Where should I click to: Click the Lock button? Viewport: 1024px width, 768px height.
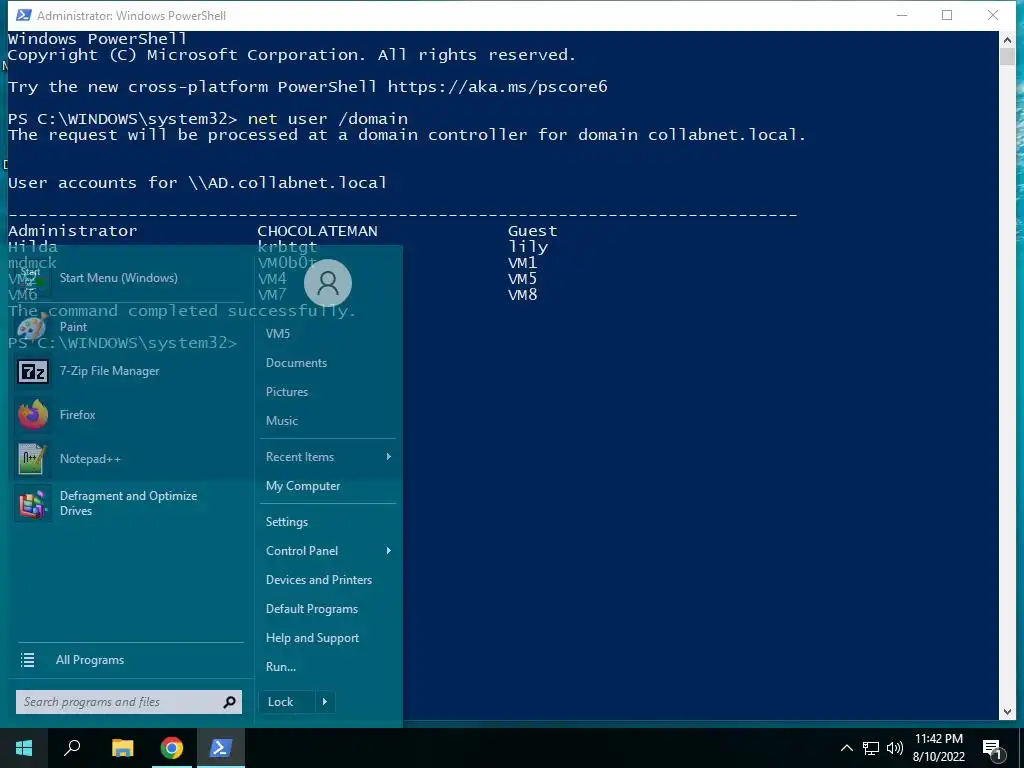[x=287, y=702]
